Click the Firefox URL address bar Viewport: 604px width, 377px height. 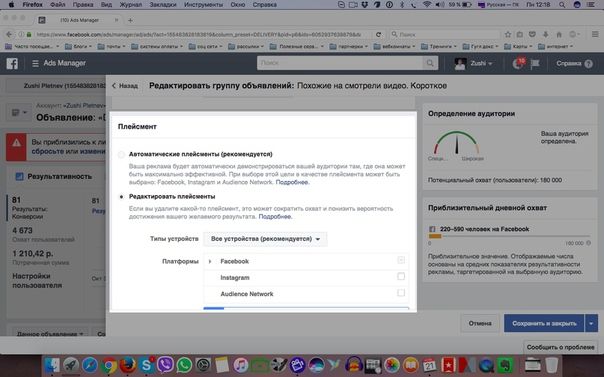click(199, 35)
